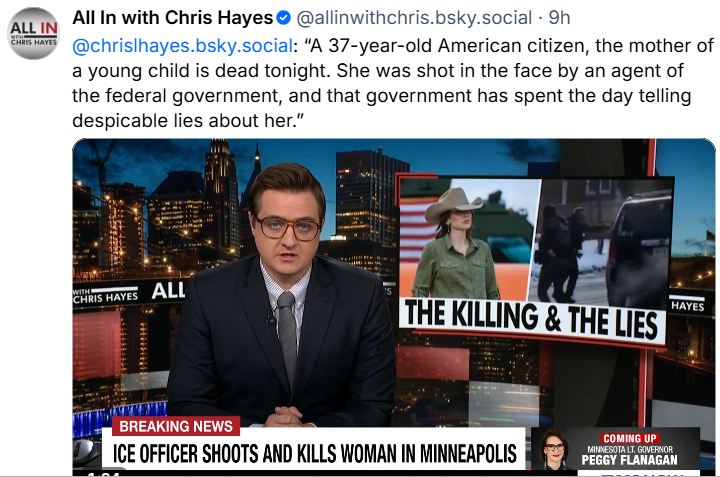Click the HAYES studio sign at right edge

687,305
